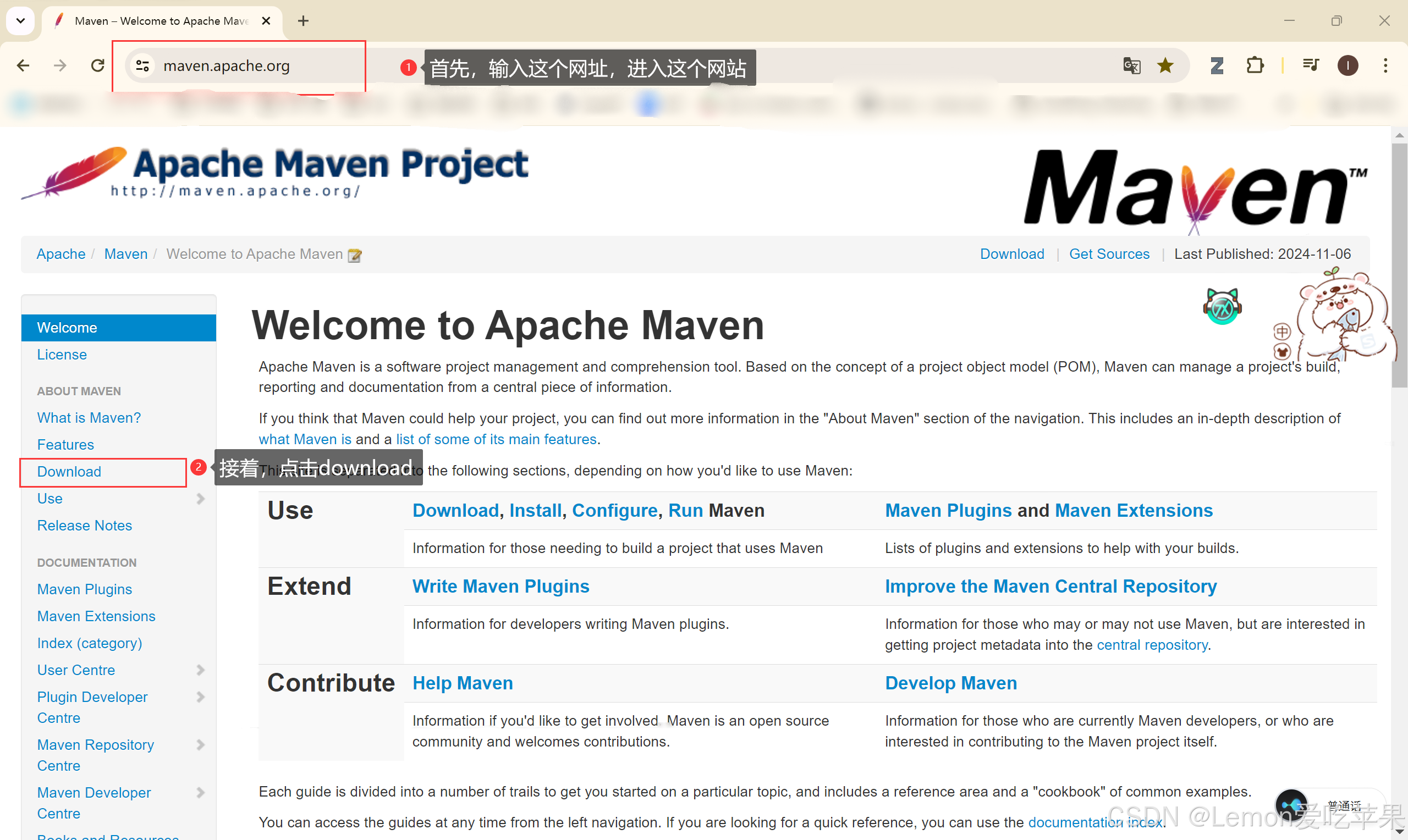
Task: Click the edit page pencil icon in breadcrumb
Action: [355, 255]
